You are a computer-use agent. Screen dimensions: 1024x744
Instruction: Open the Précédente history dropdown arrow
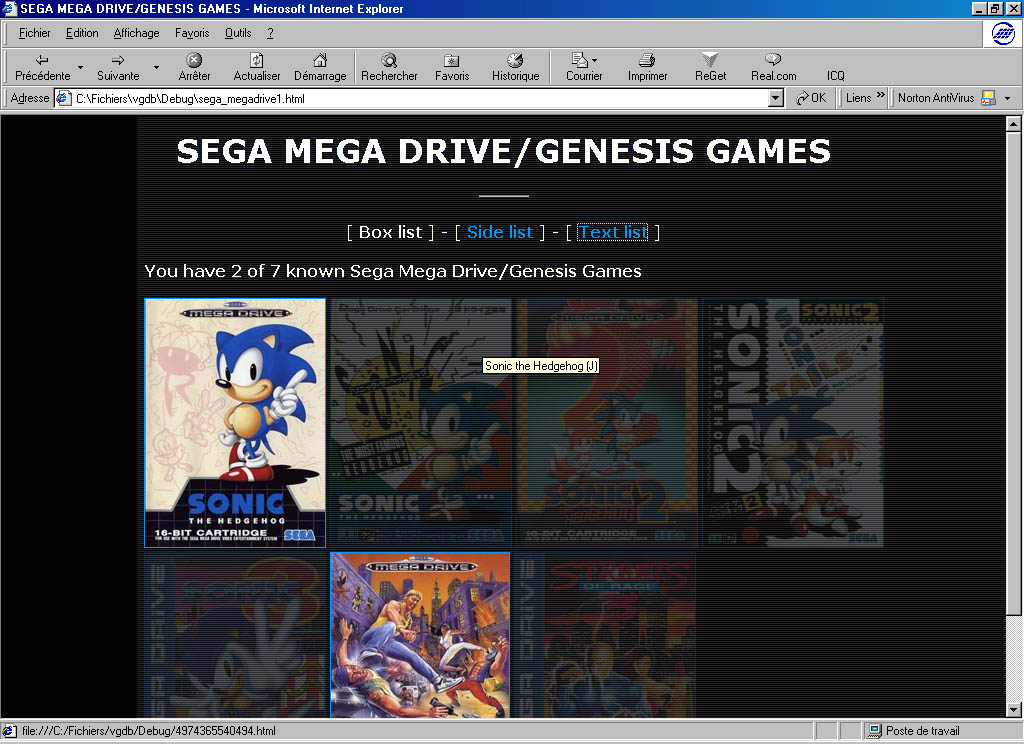[80, 67]
